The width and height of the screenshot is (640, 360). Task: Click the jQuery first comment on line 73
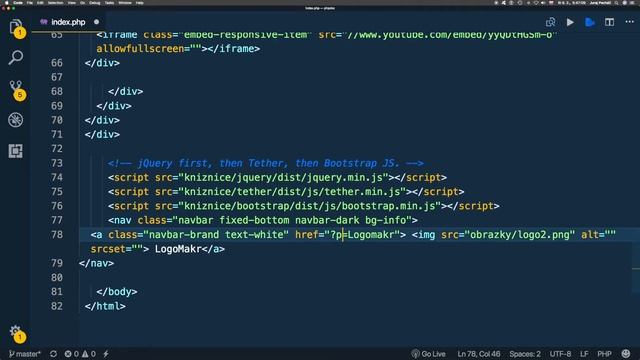click(x=265, y=163)
